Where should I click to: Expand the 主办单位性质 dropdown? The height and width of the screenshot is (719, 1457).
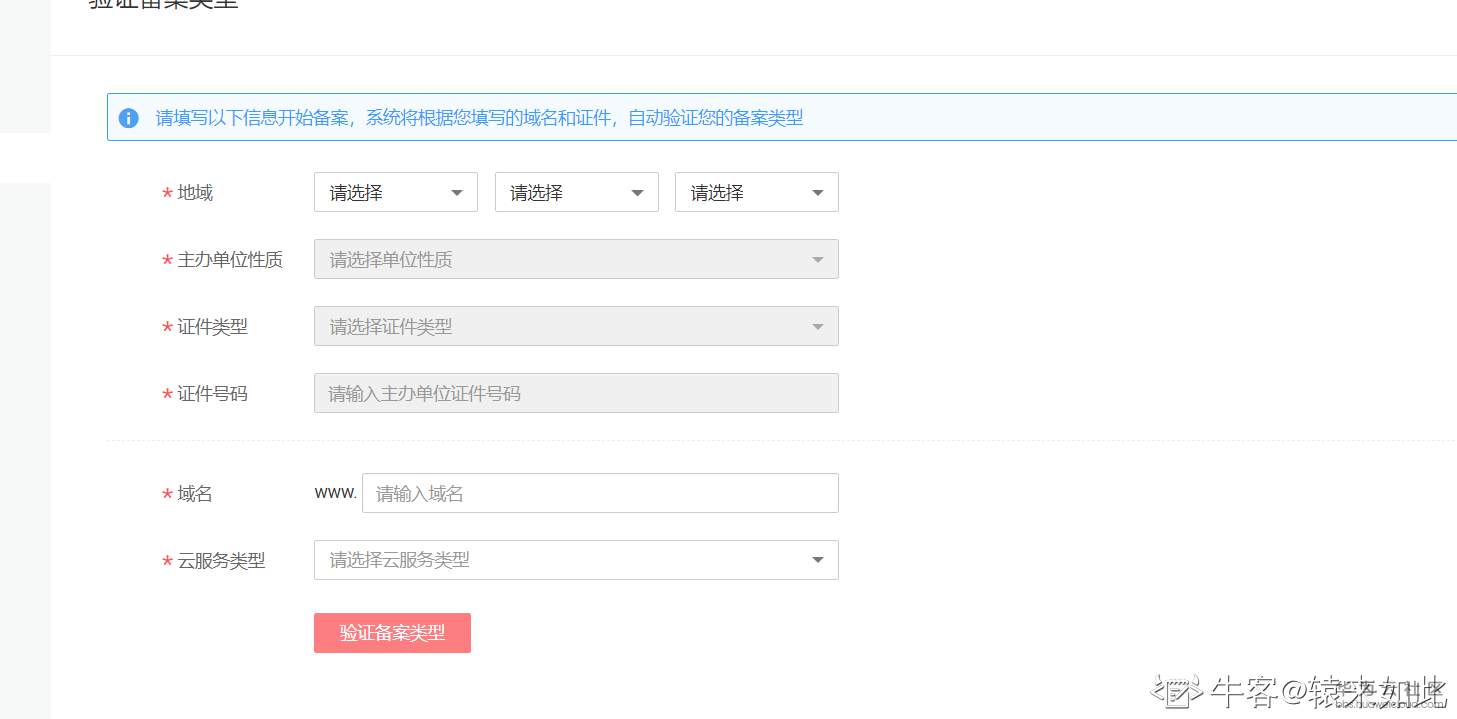(x=576, y=259)
